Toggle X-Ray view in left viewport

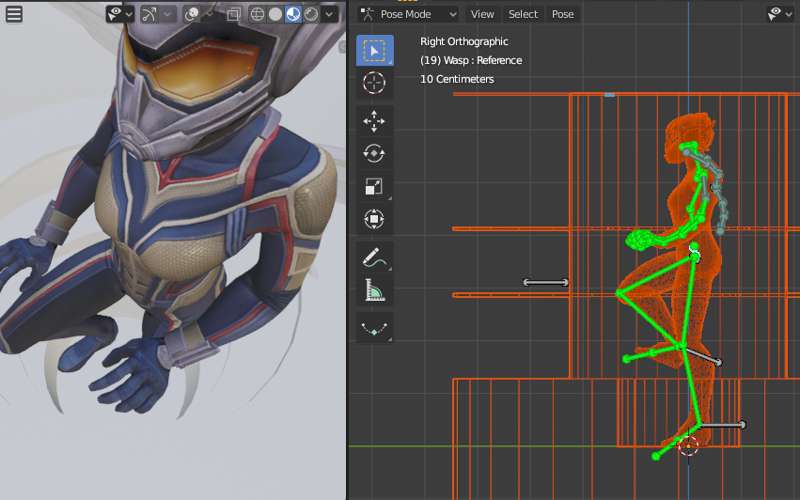[233, 14]
